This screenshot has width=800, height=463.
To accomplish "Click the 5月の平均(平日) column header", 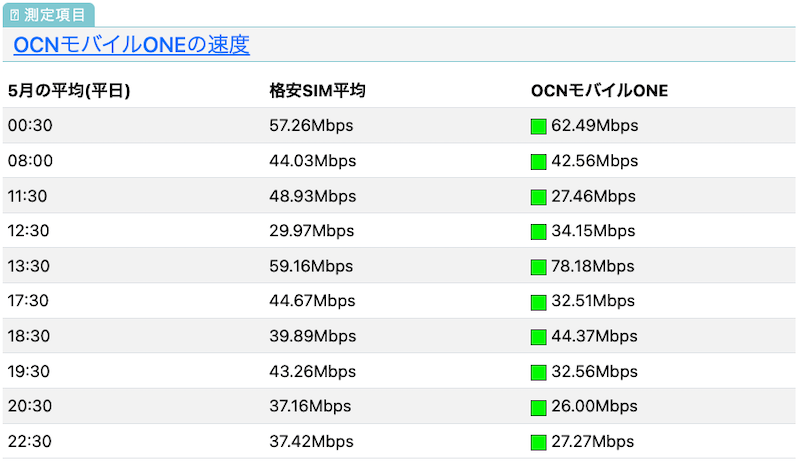I will point(69,90).
